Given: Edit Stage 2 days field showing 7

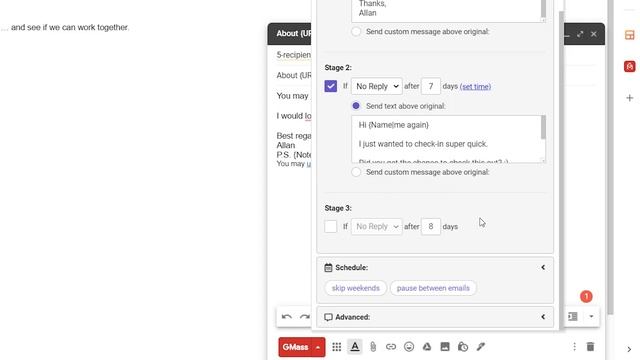Looking at the screenshot, I should click(x=431, y=86).
